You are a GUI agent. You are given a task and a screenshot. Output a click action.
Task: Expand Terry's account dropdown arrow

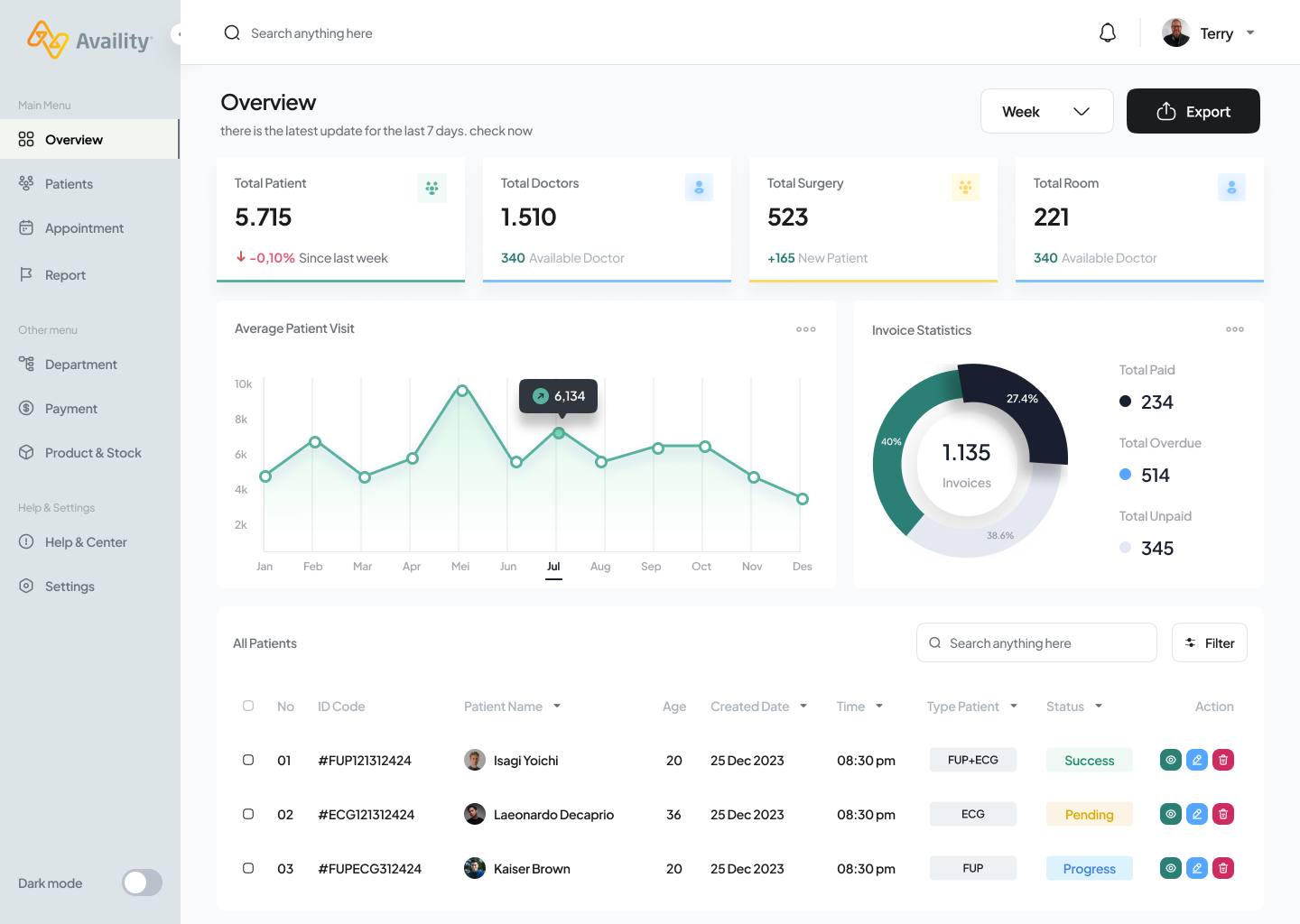click(1250, 32)
